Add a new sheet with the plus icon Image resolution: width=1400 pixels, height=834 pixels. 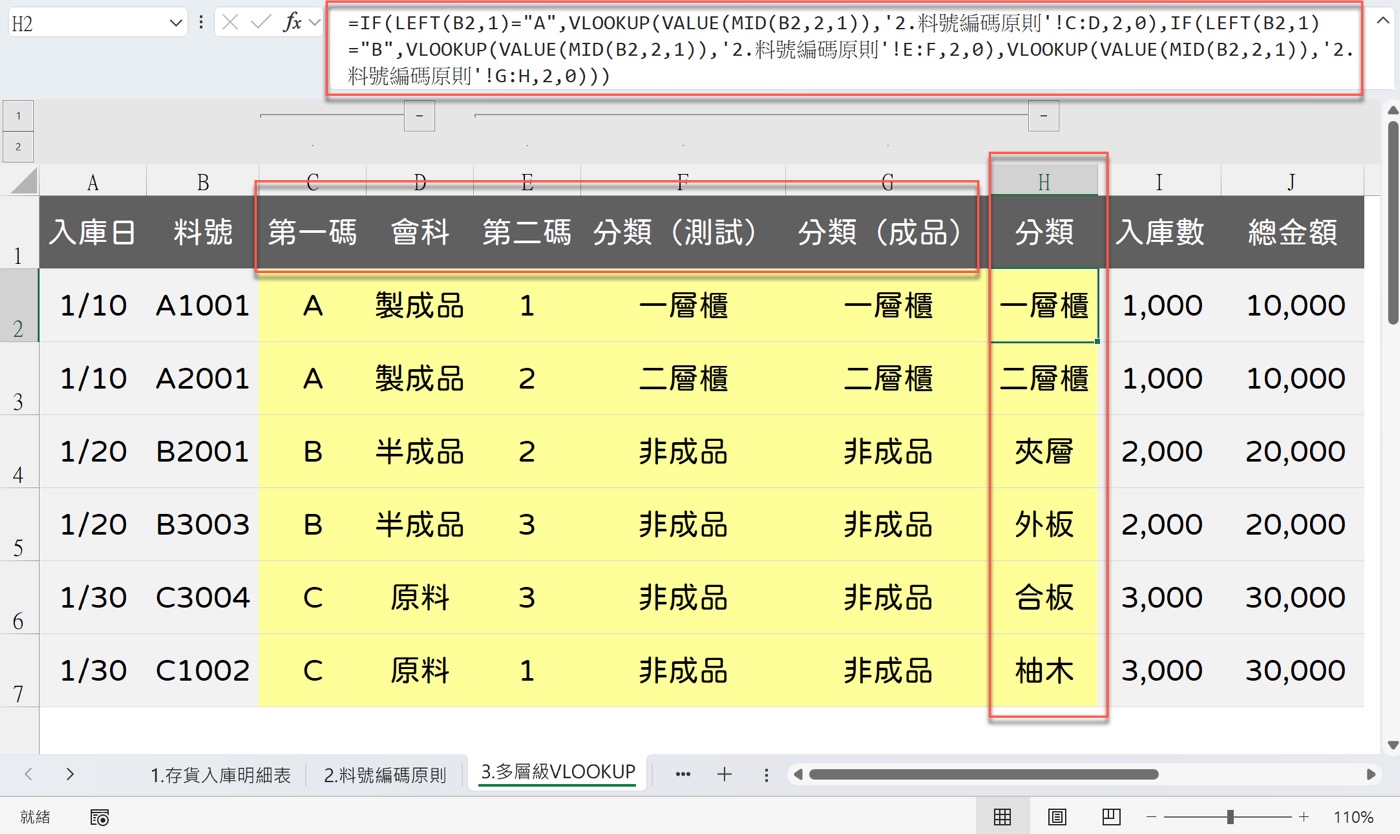(x=725, y=774)
